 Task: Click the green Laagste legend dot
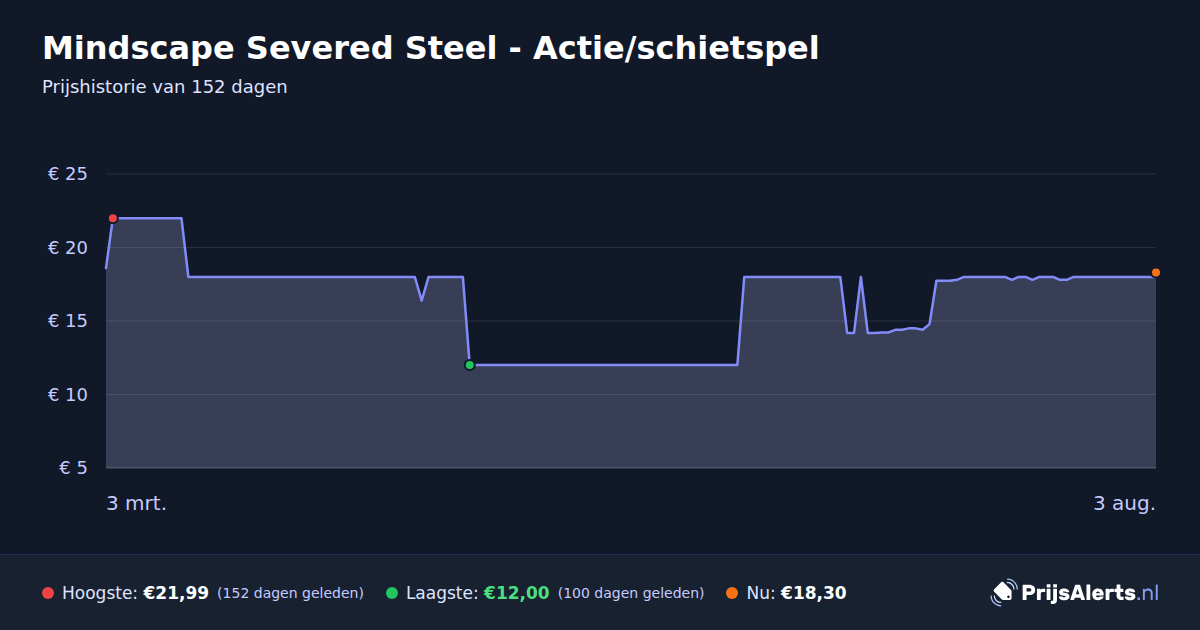392,593
